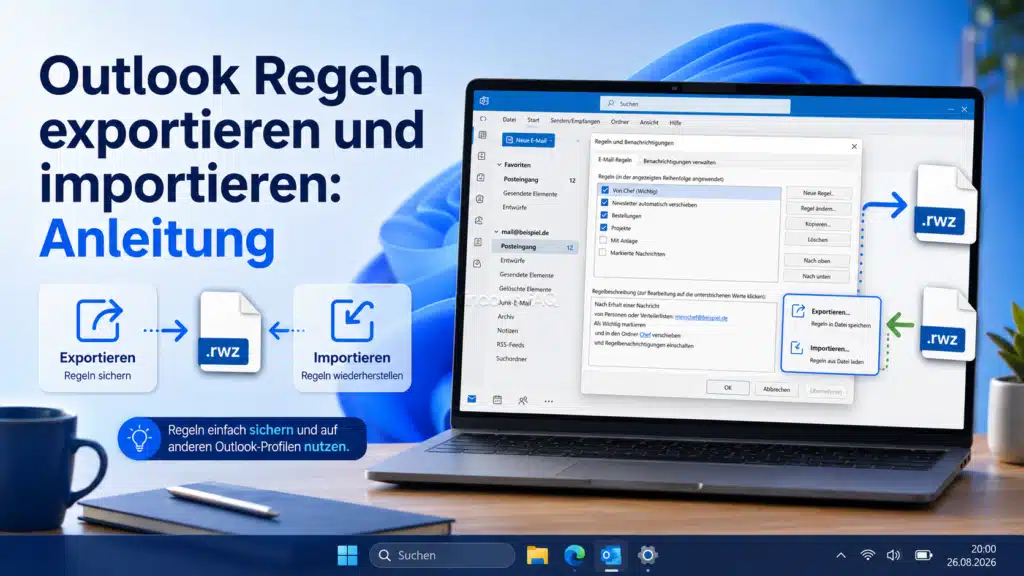Viewport: 1024px width, 576px height.
Task: Open Wi-Fi network status in tray
Action: click(x=867, y=555)
